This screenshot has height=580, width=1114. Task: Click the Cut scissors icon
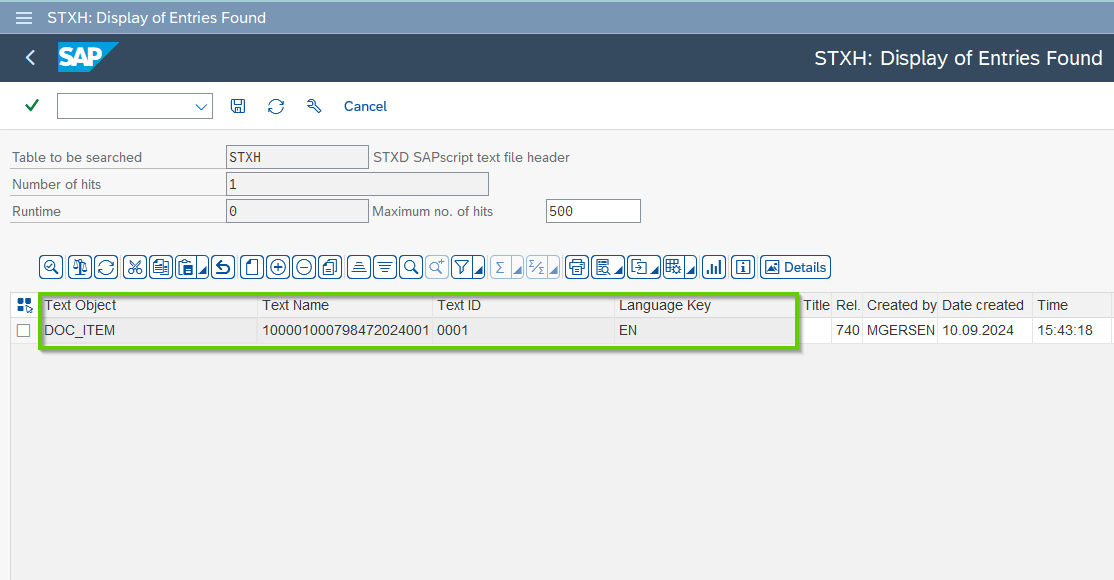(x=134, y=267)
